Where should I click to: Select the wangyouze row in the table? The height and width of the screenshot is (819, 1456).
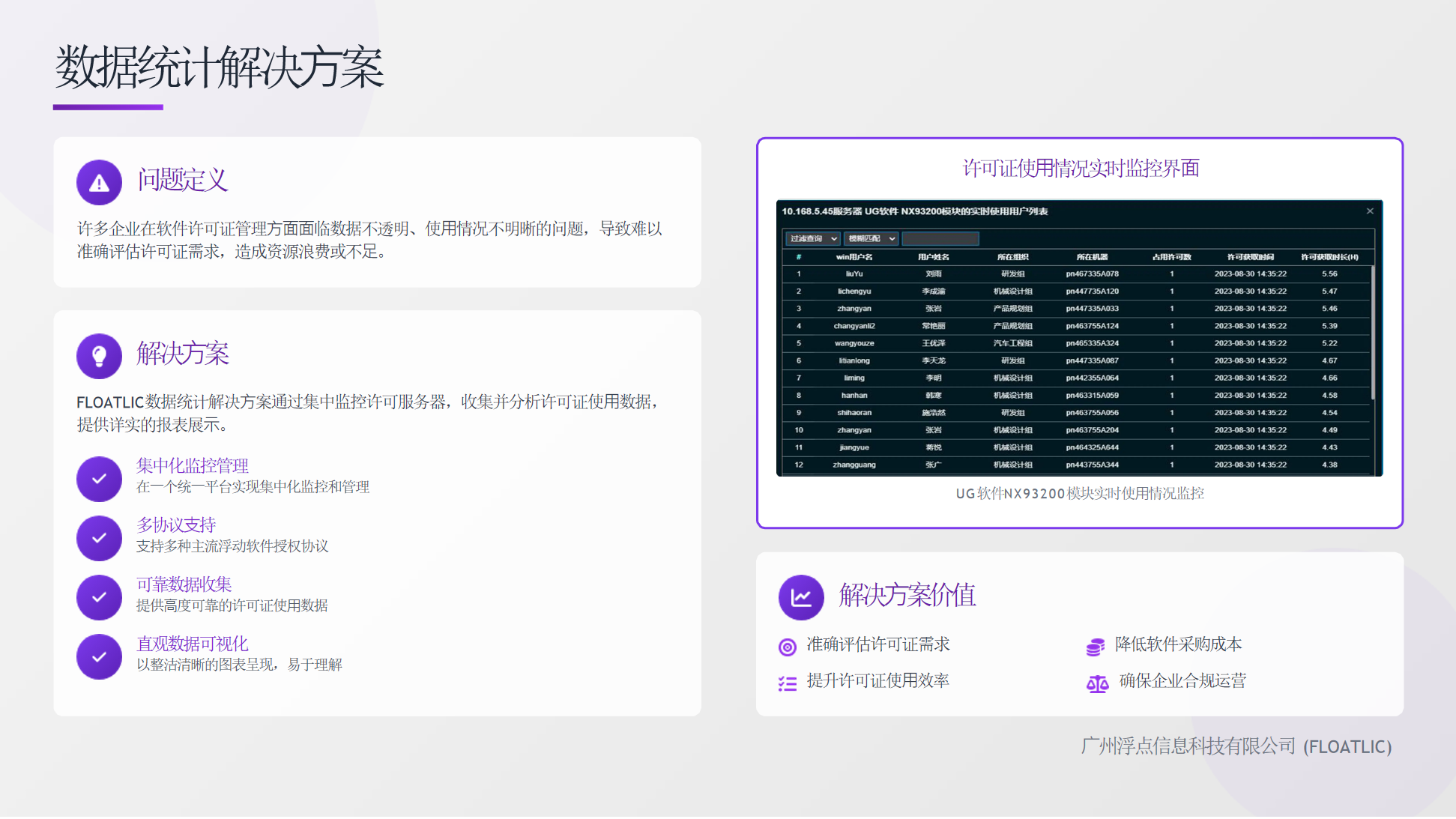(x=854, y=343)
